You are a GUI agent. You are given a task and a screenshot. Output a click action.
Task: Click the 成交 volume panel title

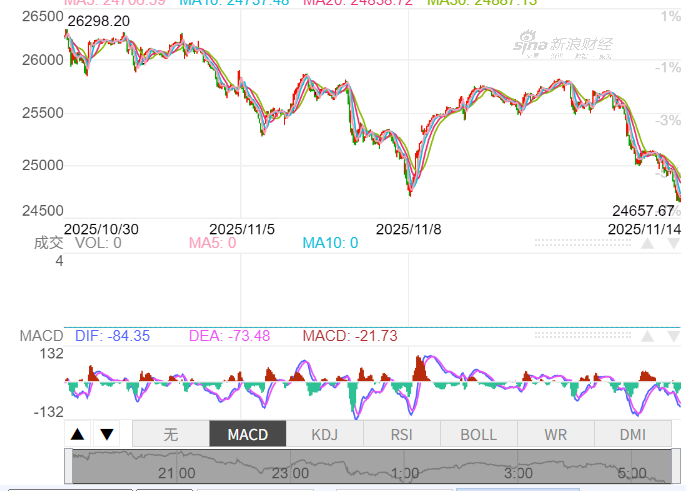49,243
